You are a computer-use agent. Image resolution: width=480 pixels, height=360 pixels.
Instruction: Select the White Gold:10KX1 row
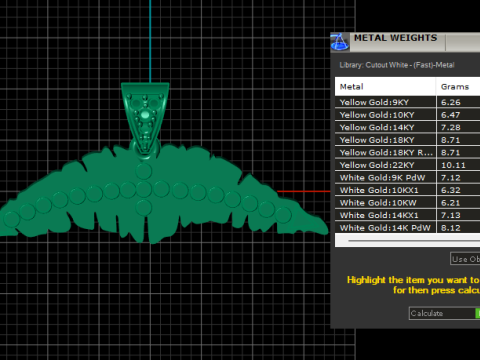[407, 190]
